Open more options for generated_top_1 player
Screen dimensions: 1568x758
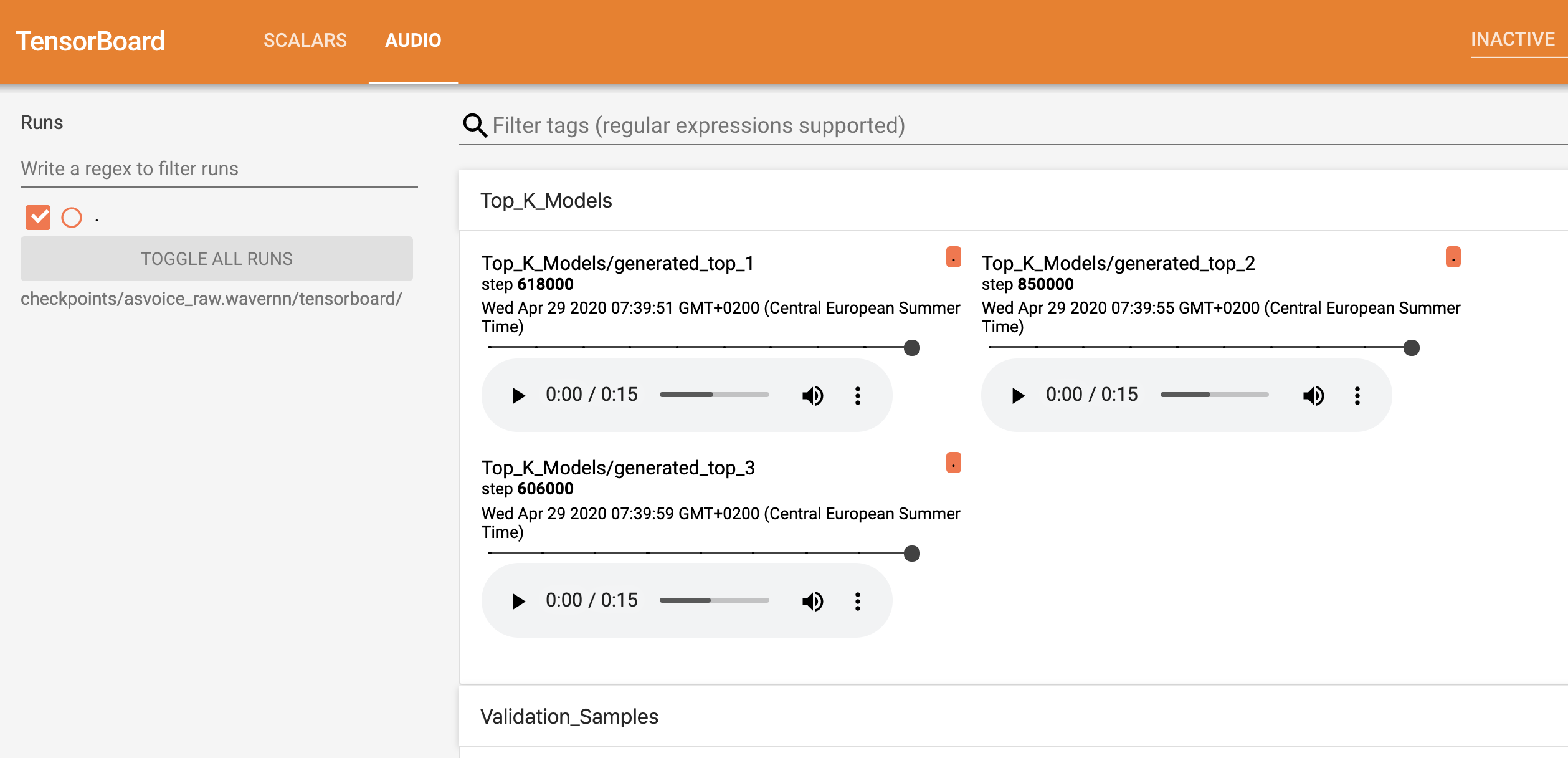coord(858,395)
